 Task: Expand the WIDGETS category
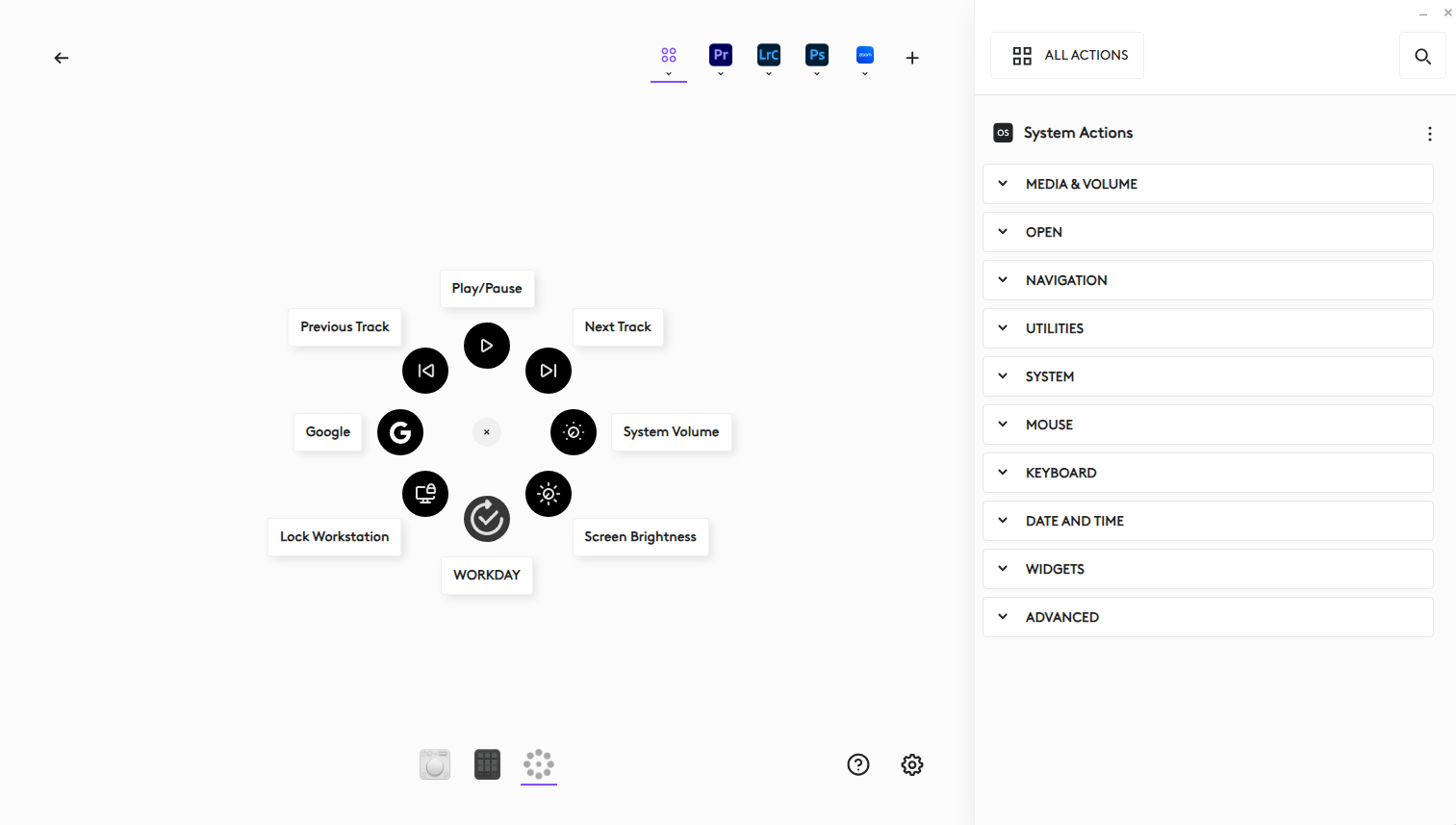point(1208,569)
